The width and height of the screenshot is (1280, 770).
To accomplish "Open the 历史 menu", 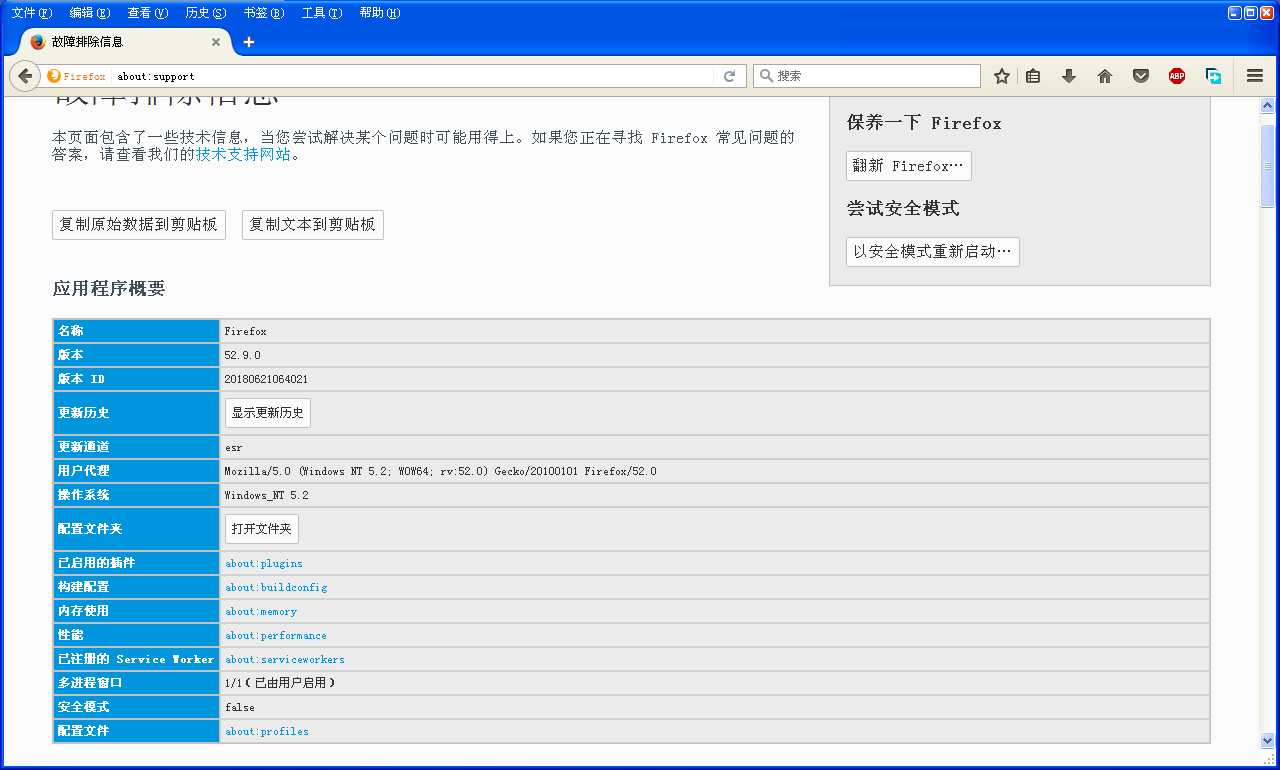I will [206, 13].
